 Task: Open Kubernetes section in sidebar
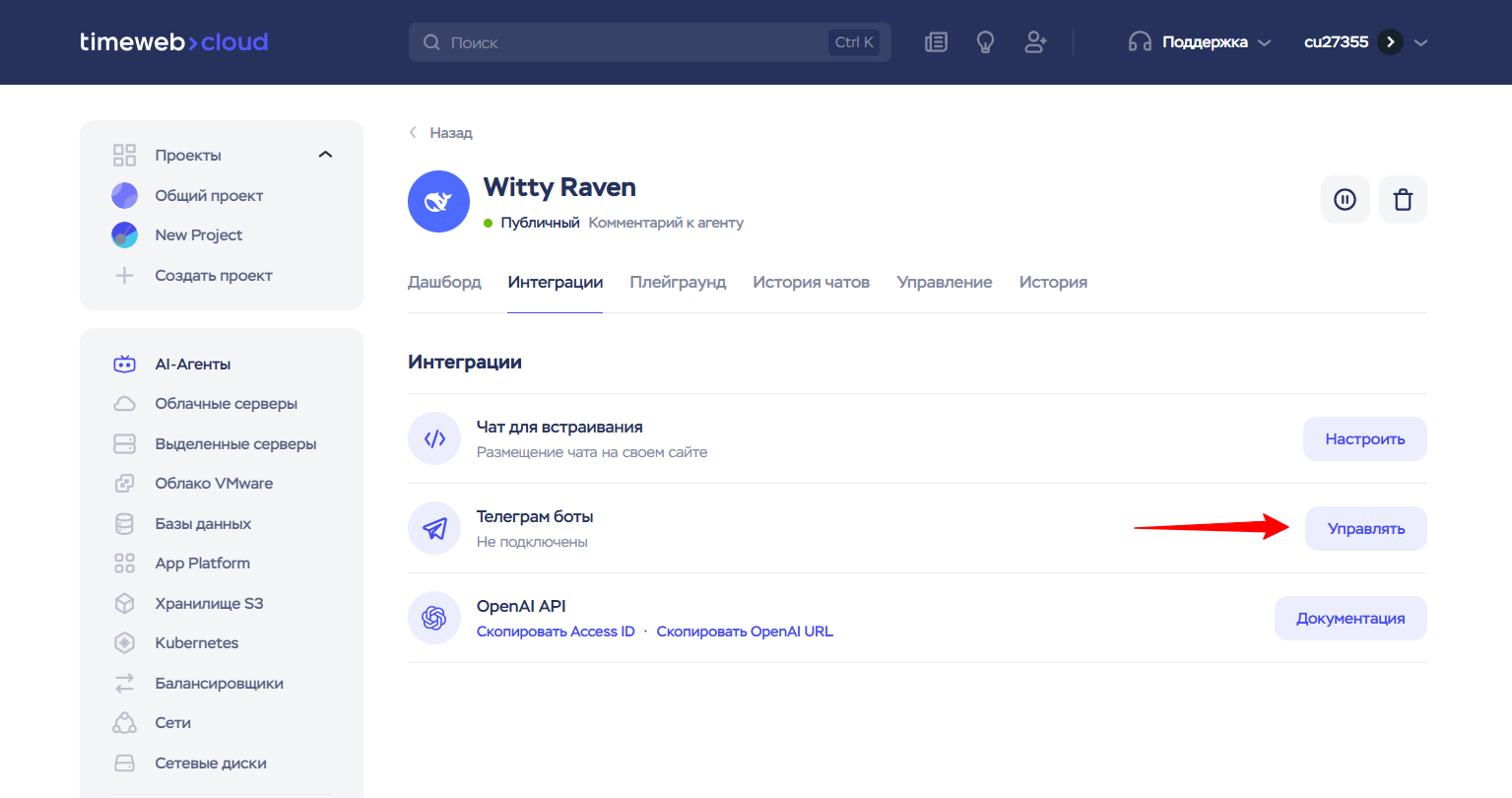tap(196, 643)
